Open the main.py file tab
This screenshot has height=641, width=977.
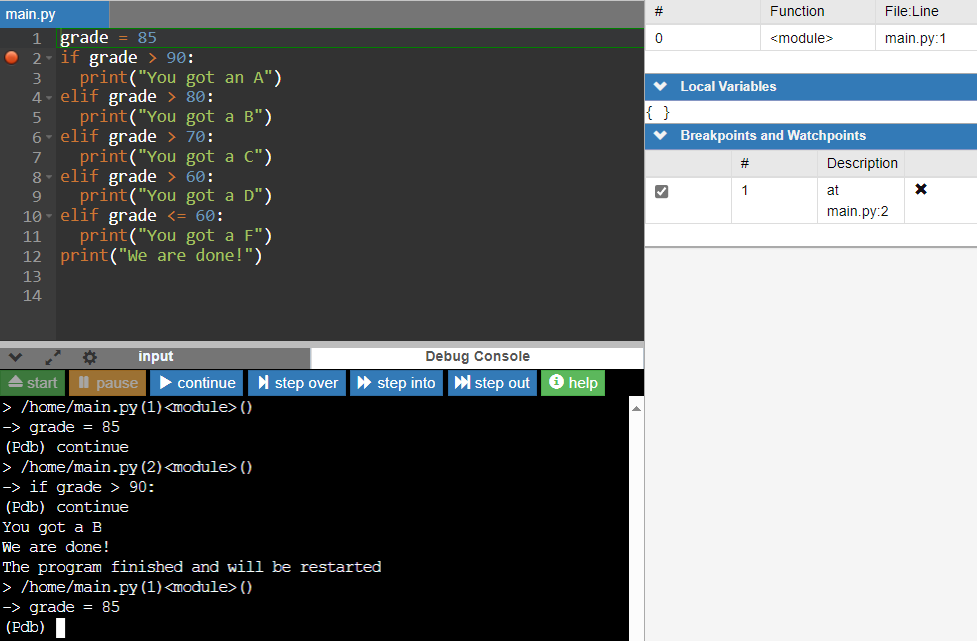(32, 14)
